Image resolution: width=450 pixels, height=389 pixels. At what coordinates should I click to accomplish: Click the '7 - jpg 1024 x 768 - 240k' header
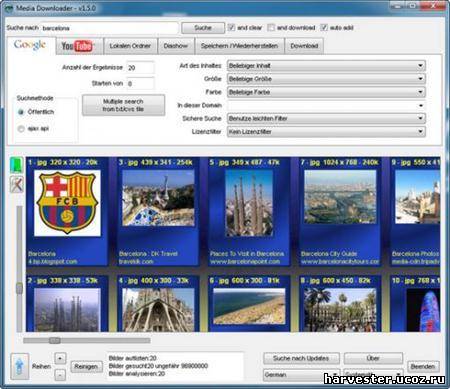click(x=339, y=162)
